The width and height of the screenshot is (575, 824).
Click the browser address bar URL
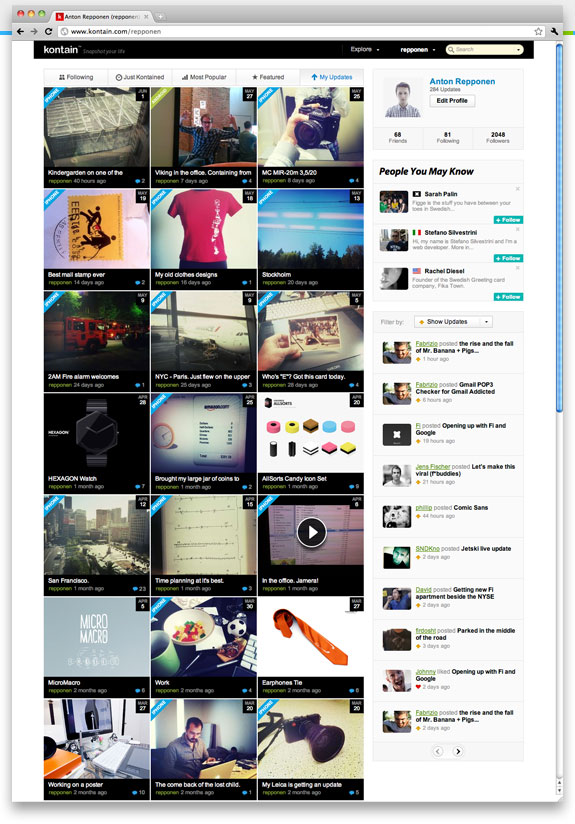click(116, 32)
